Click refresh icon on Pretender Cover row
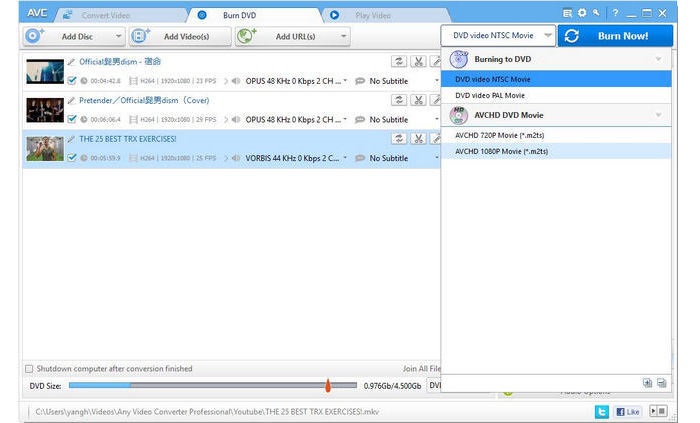This screenshot has width=700, height=423. coord(399,100)
